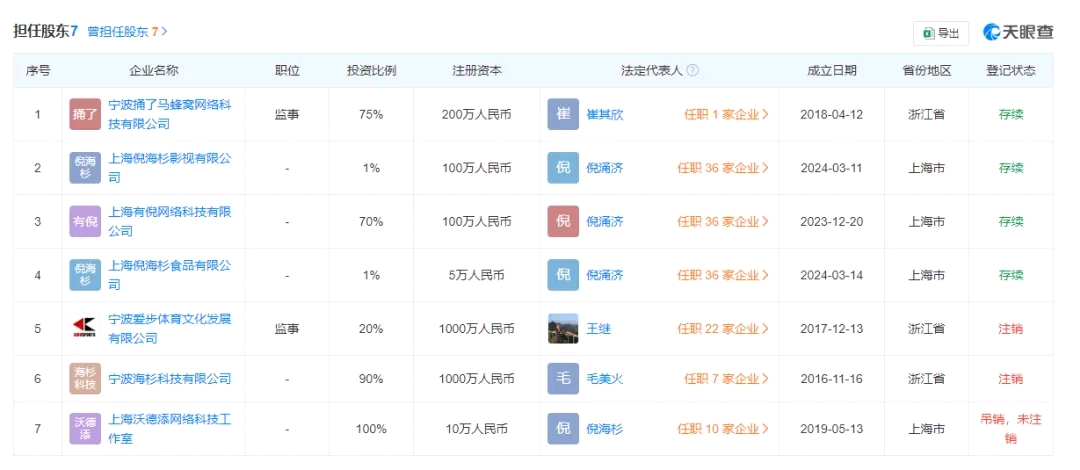Expand 任职 1 家企业 for 崔其欣
The image size is (1080, 470).
click(727, 115)
